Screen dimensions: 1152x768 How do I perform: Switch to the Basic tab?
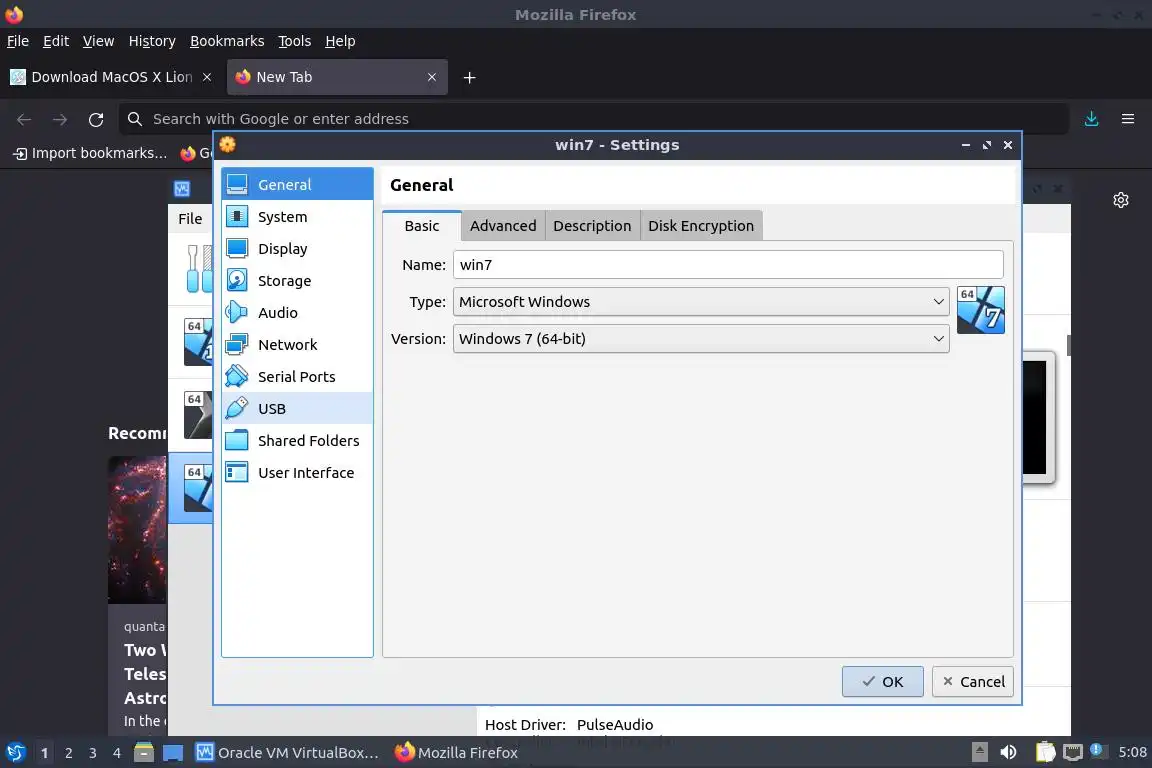click(422, 226)
